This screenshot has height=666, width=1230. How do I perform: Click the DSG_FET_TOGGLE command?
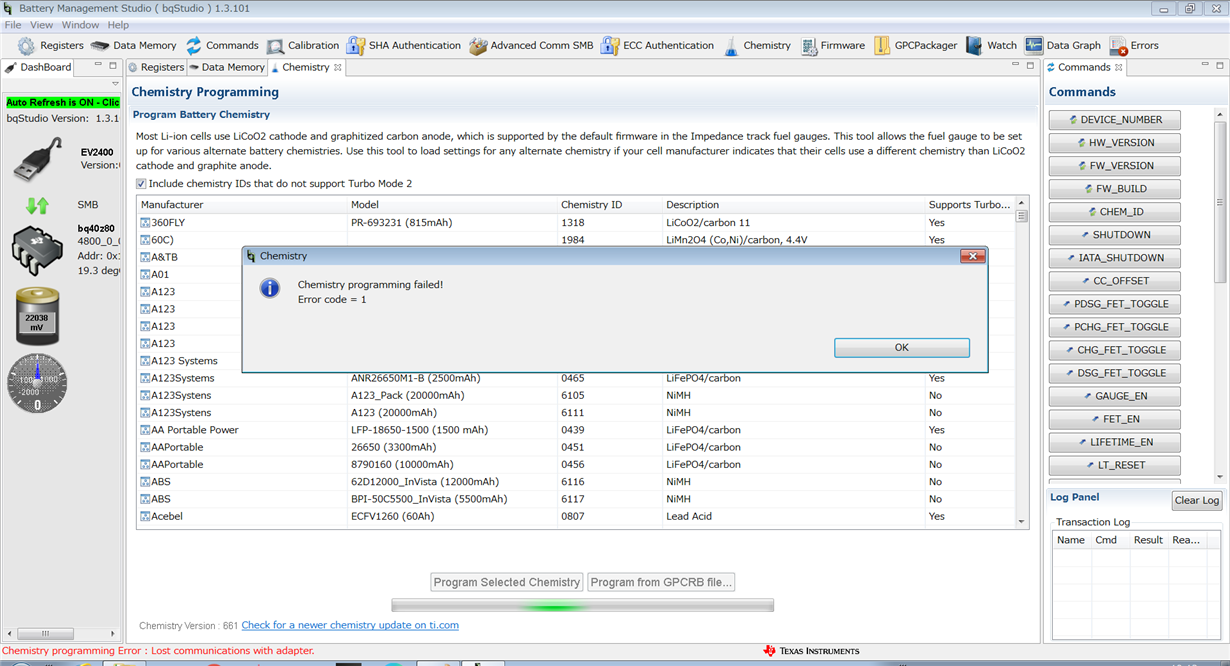[x=1115, y=373]
